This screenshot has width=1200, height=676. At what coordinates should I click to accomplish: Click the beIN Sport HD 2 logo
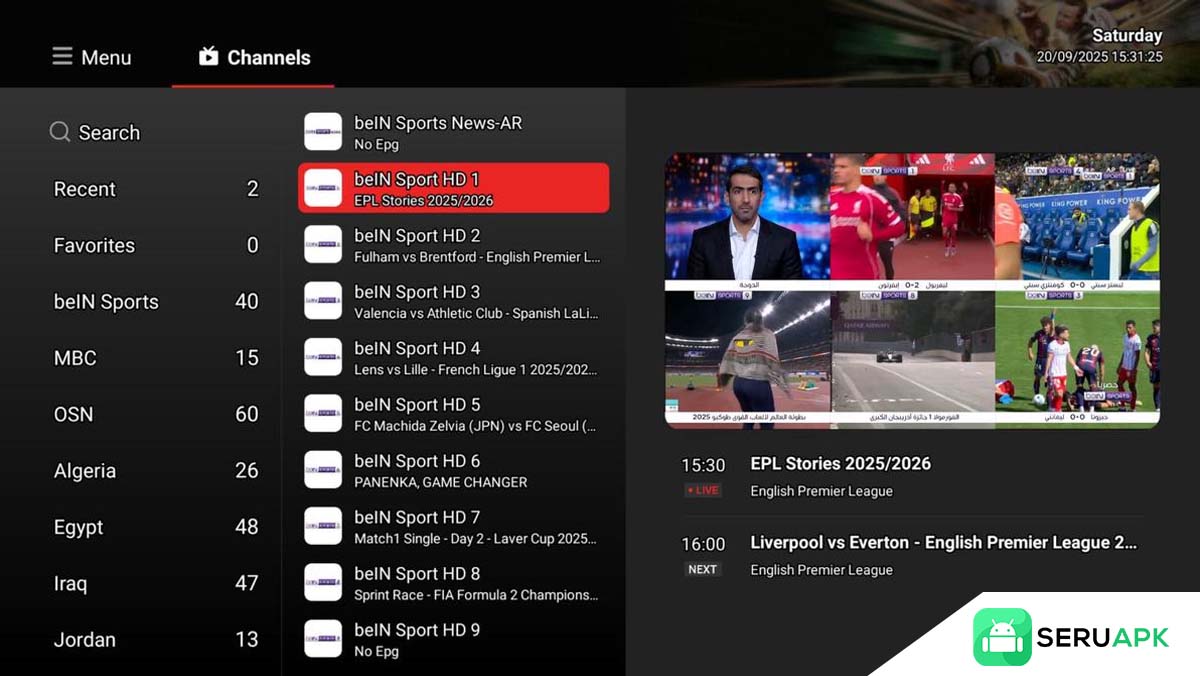[323, 245]
